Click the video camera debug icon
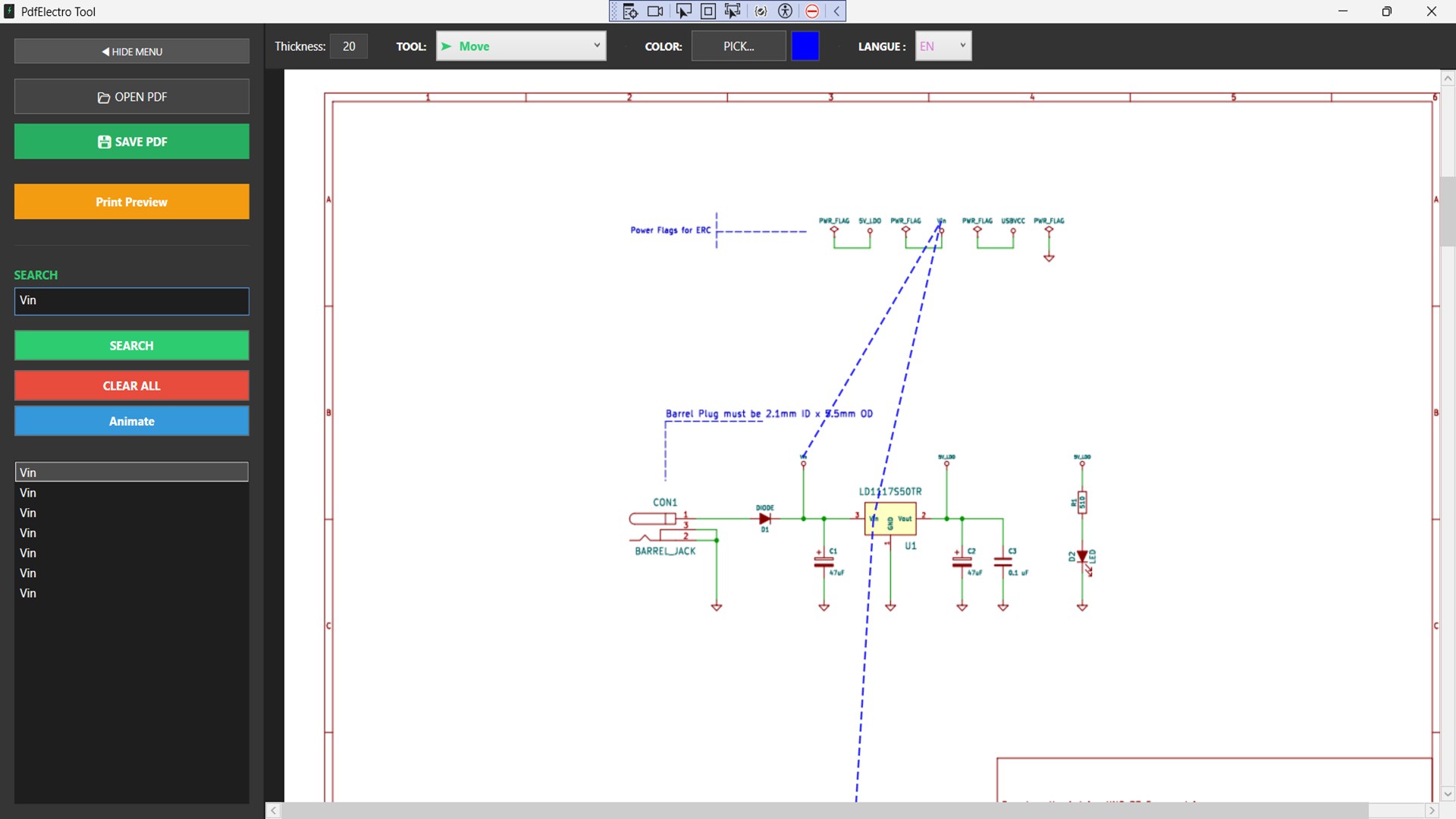Viewport: 1456px width, 819px height. pyautogui.click(x=655, y=11)
